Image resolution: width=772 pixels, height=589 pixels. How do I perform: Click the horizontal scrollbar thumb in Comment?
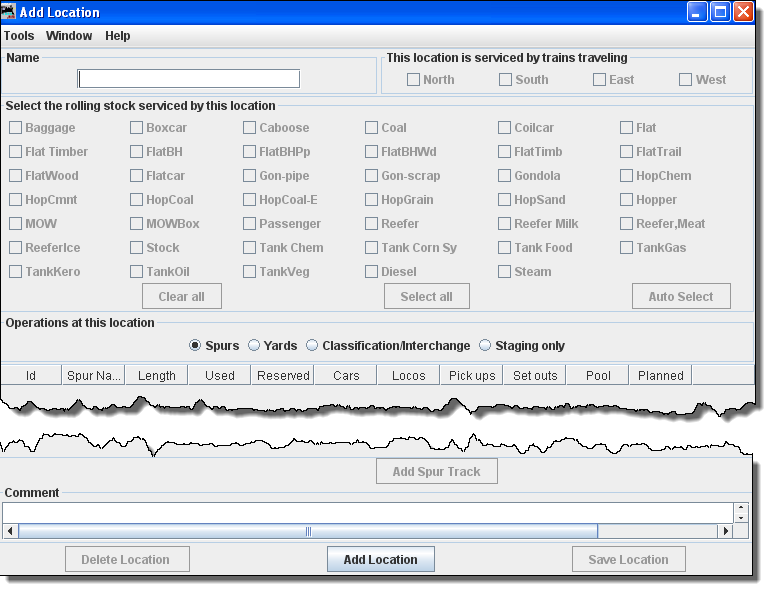(x=308, y=531)
